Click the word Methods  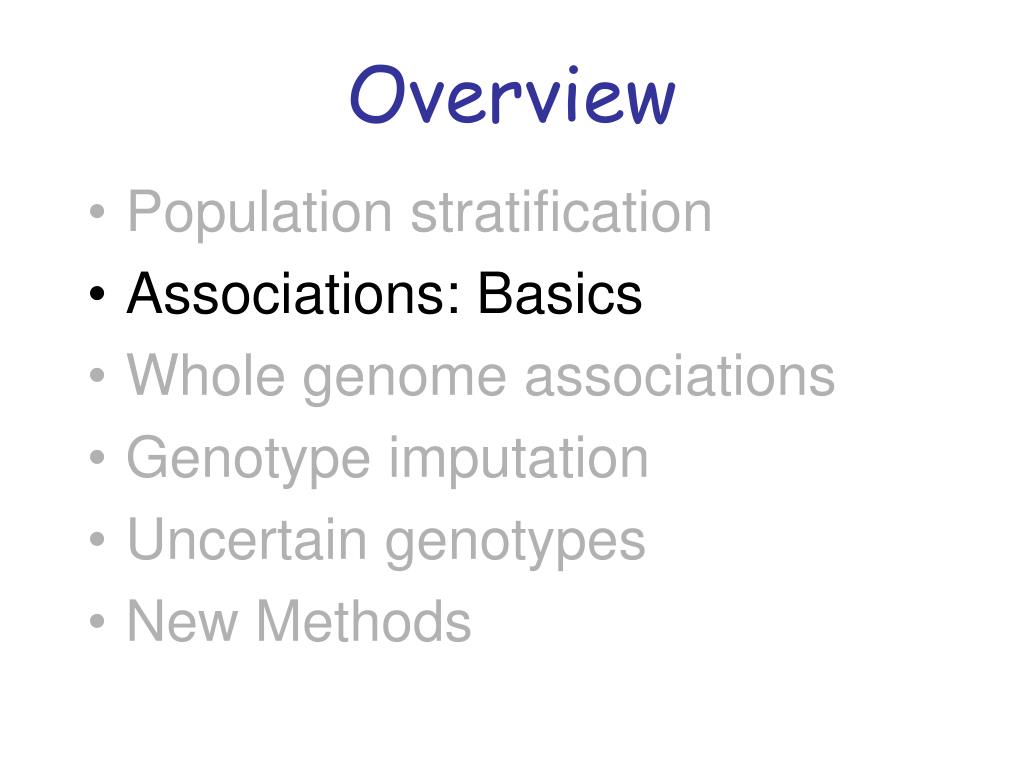tap(364, 621)
